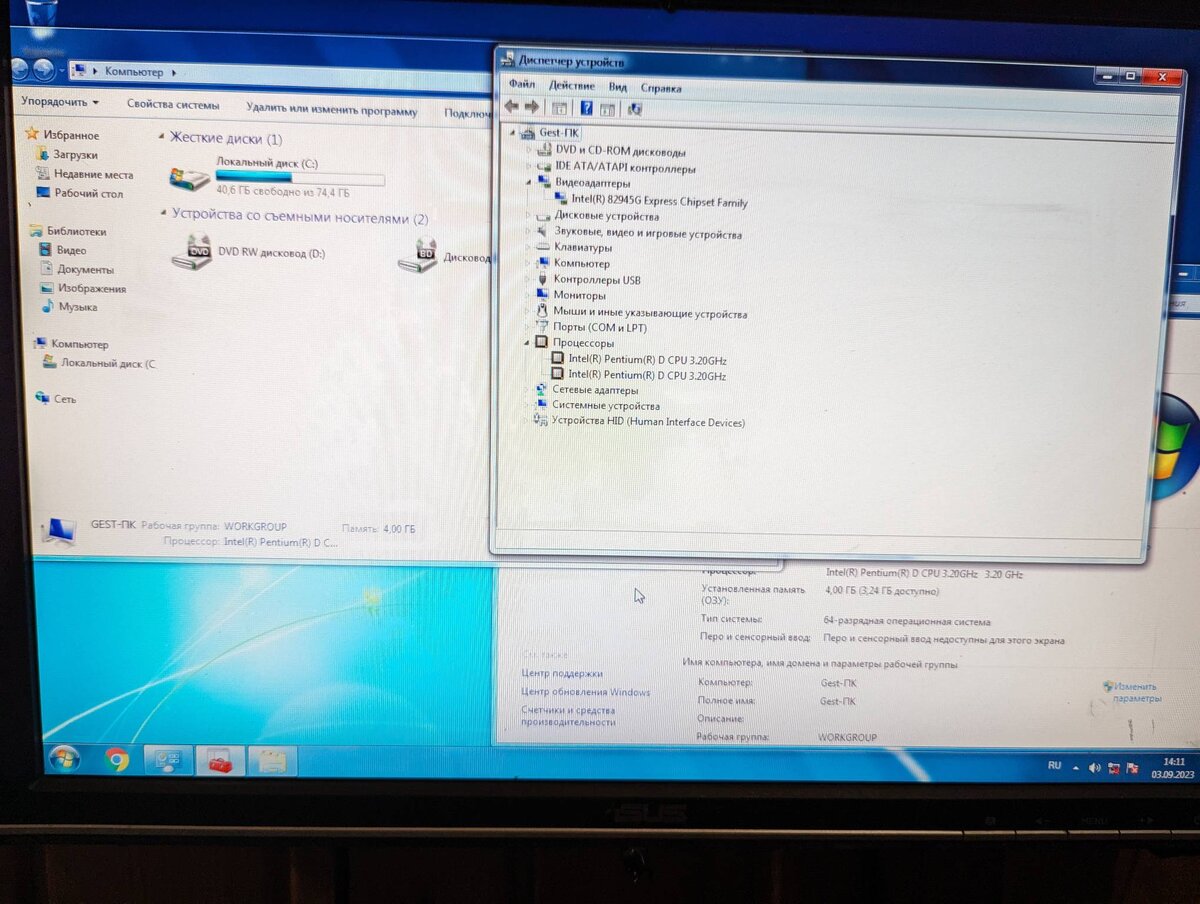Viewport: 1200px width, 904px height.
Task: Select Порты (COM и LPT) category
Action: pyautogui.click(x=600, y=327)
